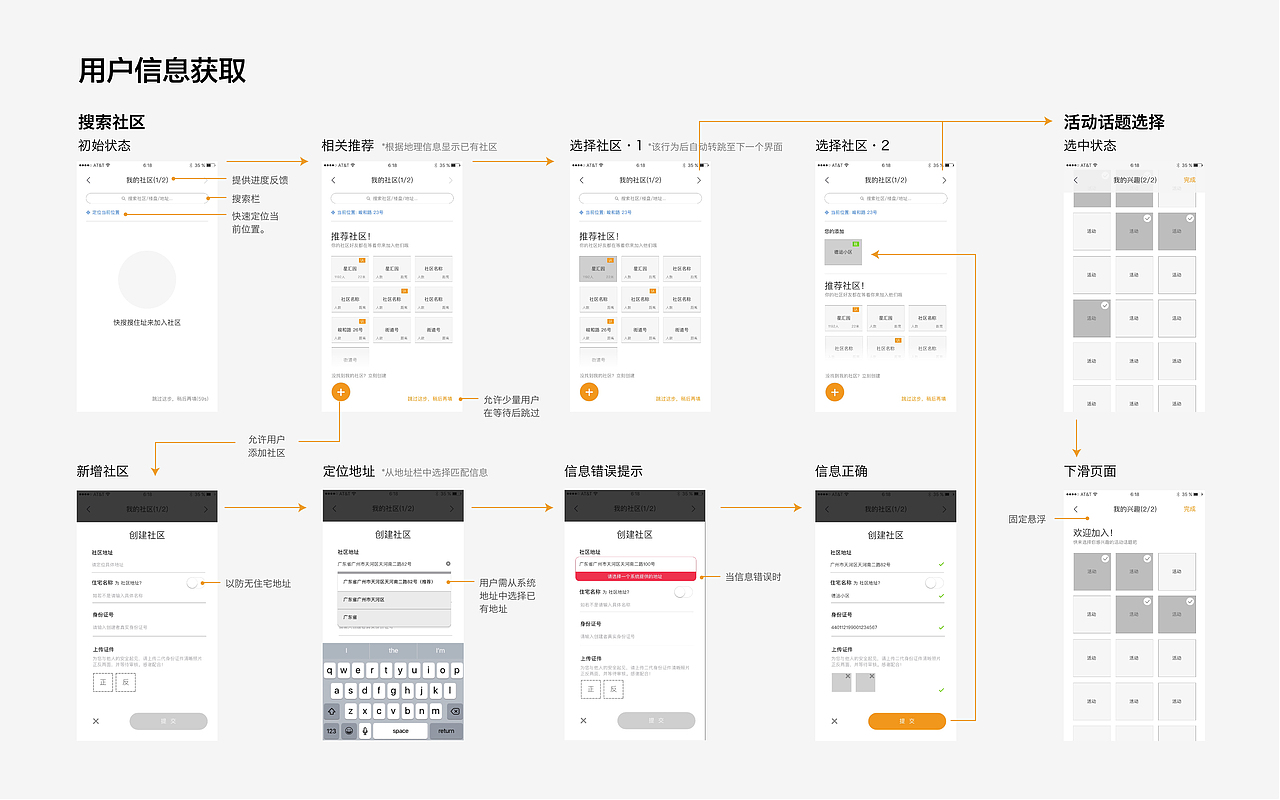Tap orange plus button in 选择社区·1 screen
This screenshot has height=800, width=1280.
589,391
